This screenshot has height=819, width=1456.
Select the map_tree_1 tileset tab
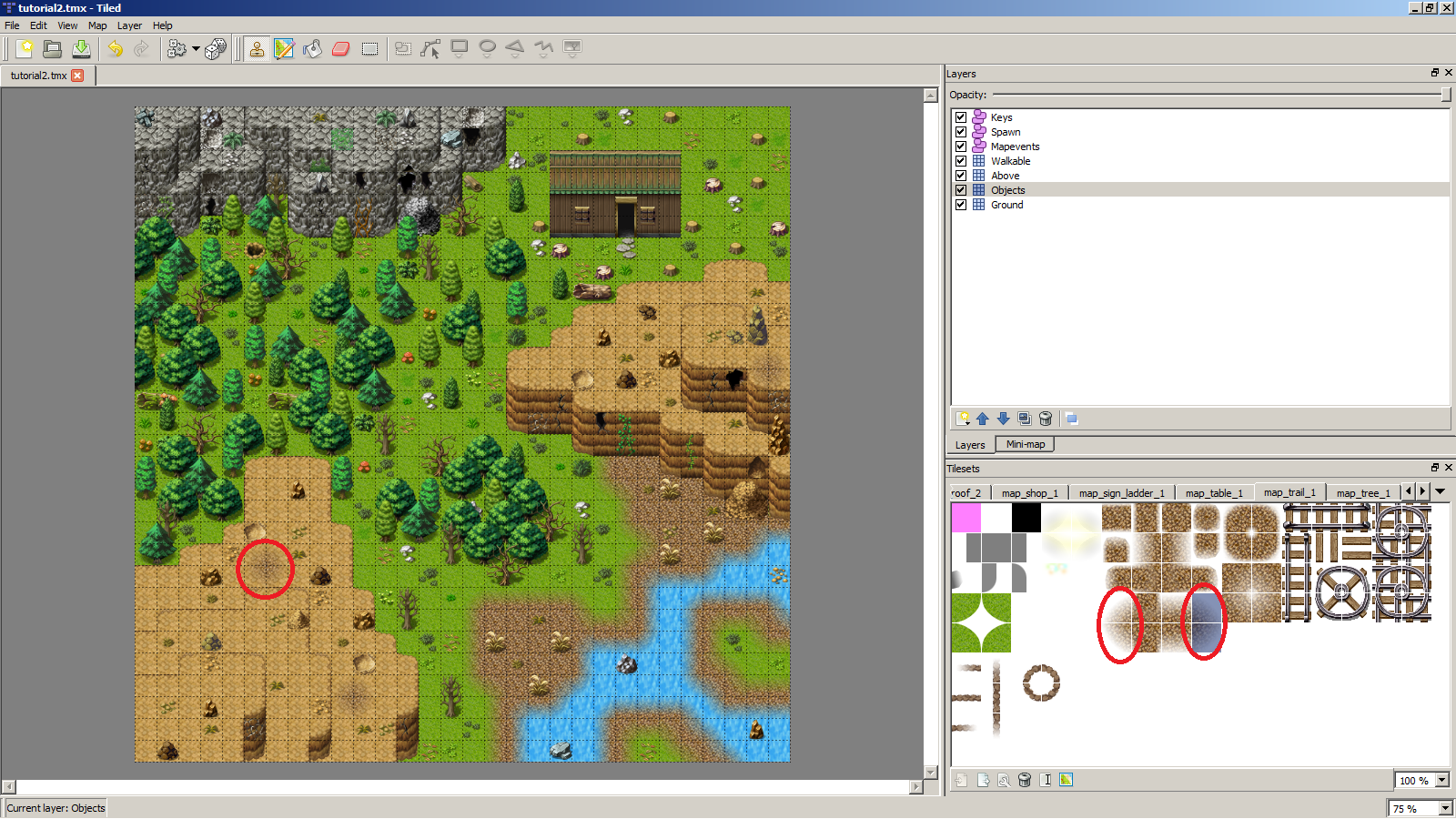[x=1362, y=492]
